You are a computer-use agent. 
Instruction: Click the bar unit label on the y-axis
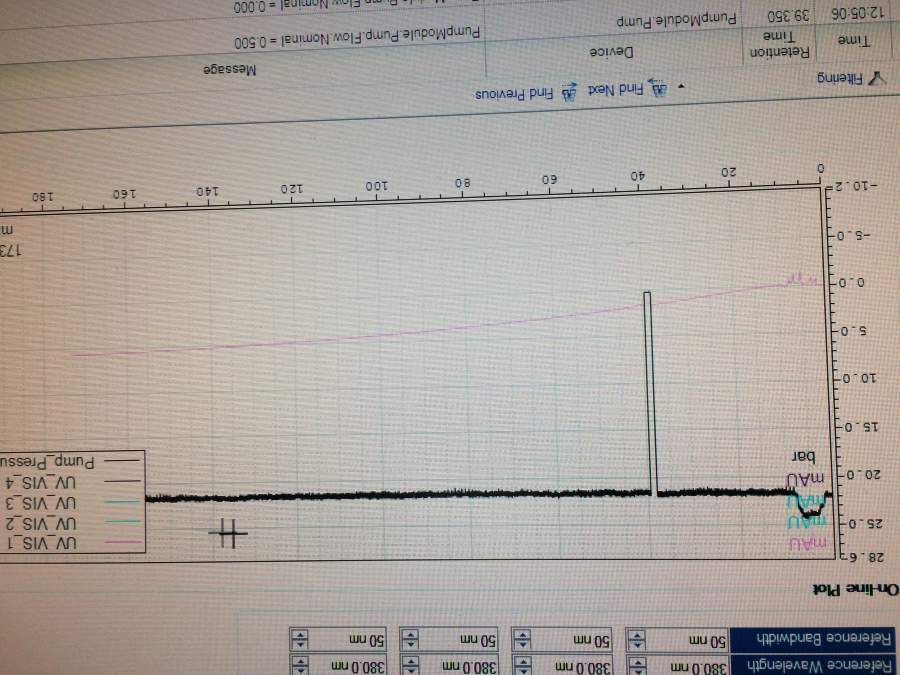[803, 456]
